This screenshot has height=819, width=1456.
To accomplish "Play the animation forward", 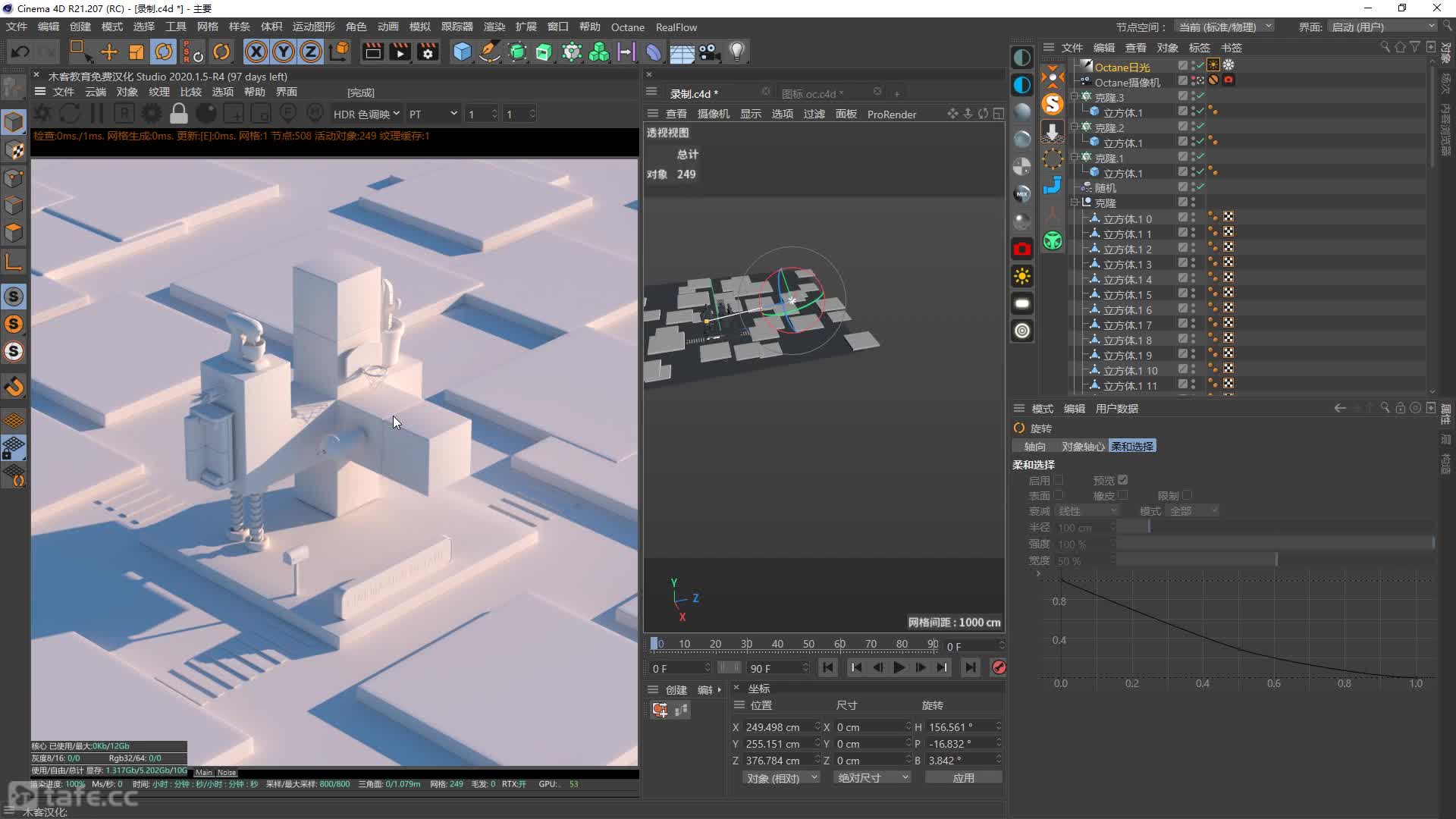I will tap(899, 667).
